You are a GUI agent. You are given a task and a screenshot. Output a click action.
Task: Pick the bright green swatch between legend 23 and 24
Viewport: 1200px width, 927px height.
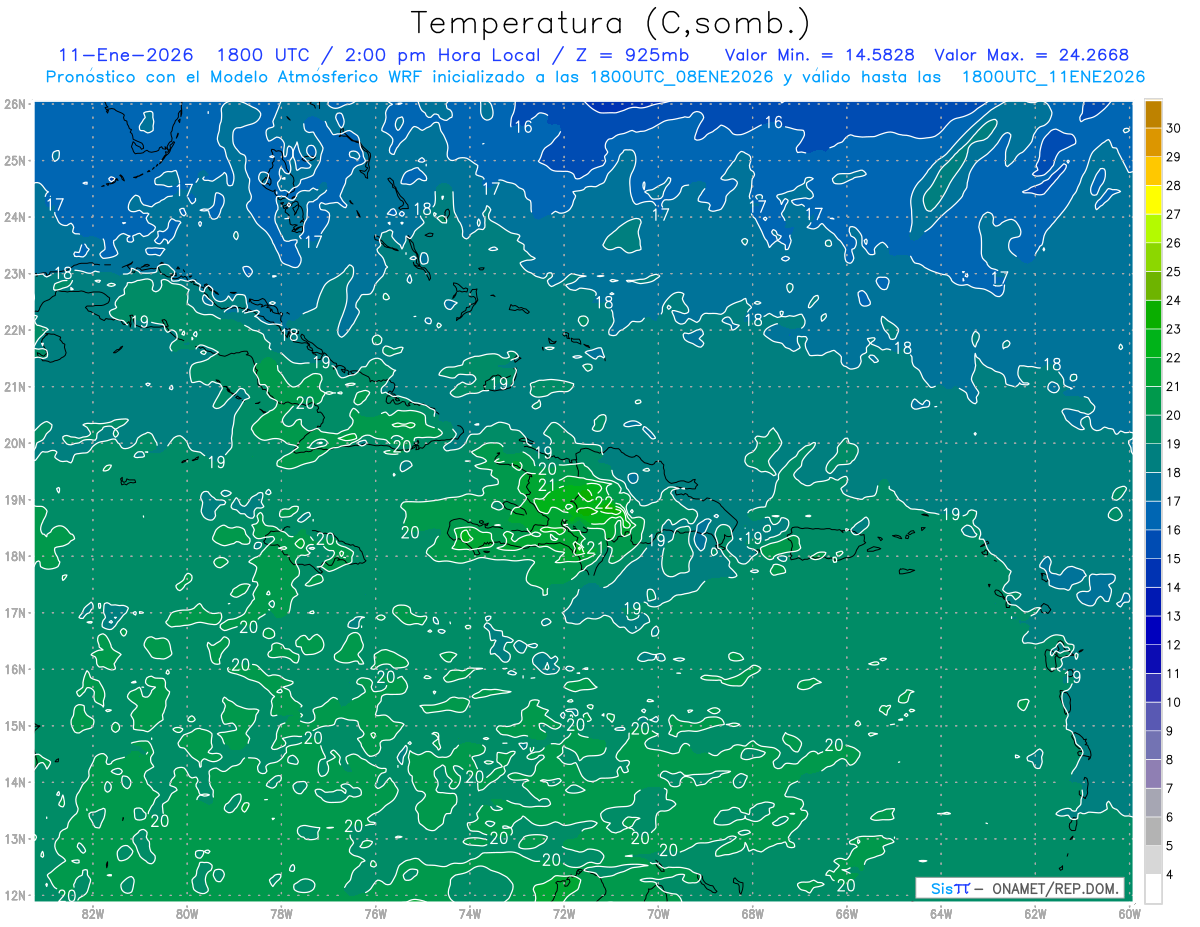point(1154,315)
